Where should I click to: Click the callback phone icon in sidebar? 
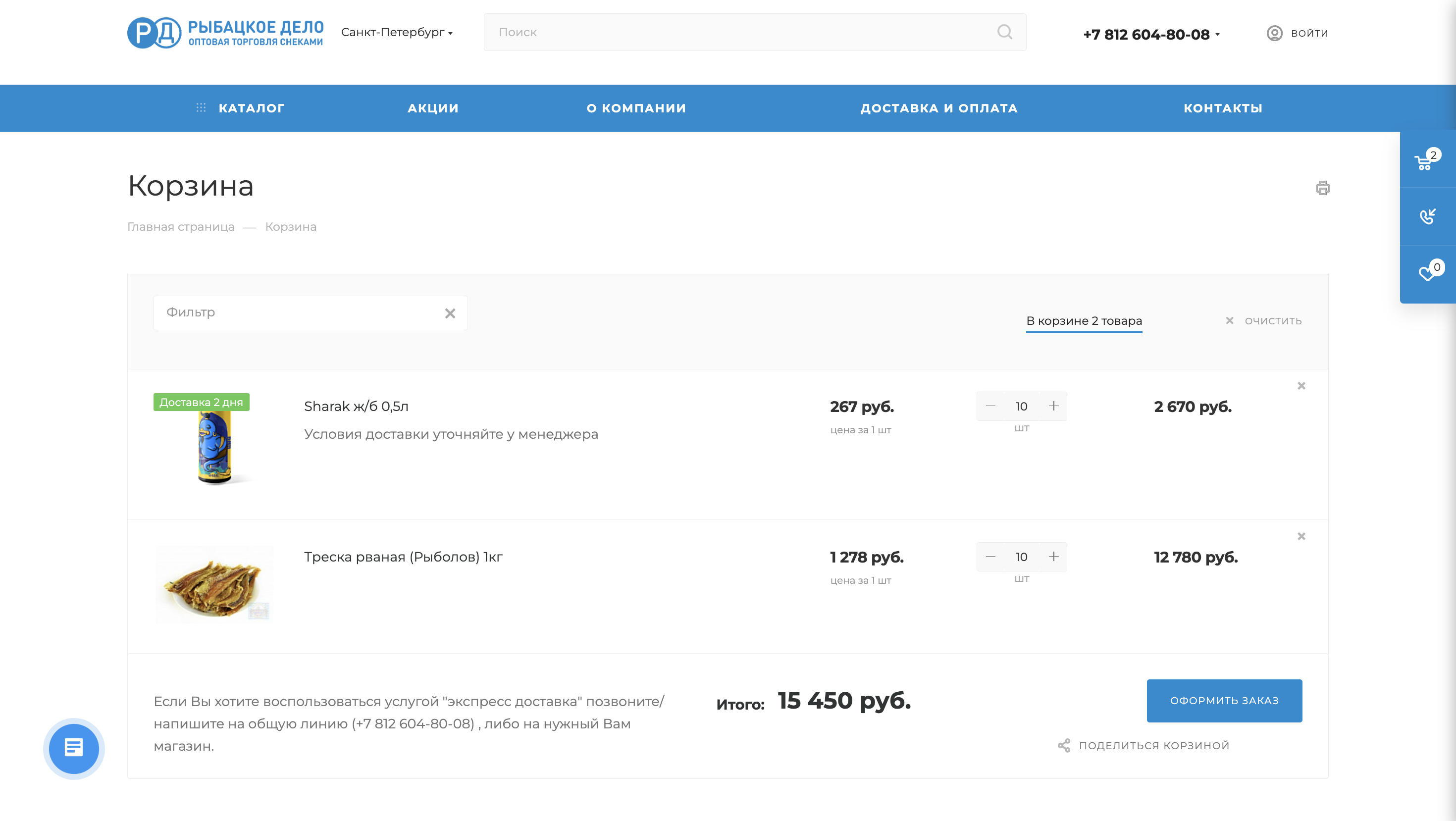tap(1427, 216)
